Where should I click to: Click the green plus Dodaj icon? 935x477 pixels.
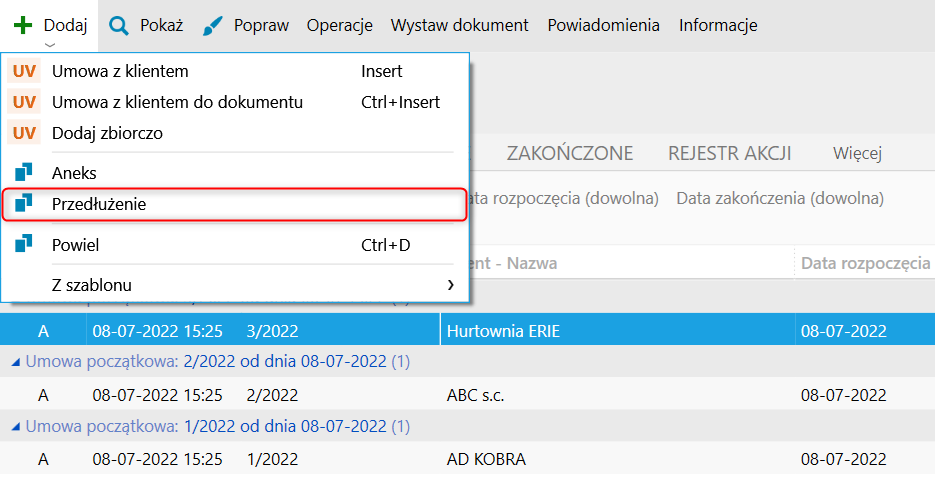point(23,25)
